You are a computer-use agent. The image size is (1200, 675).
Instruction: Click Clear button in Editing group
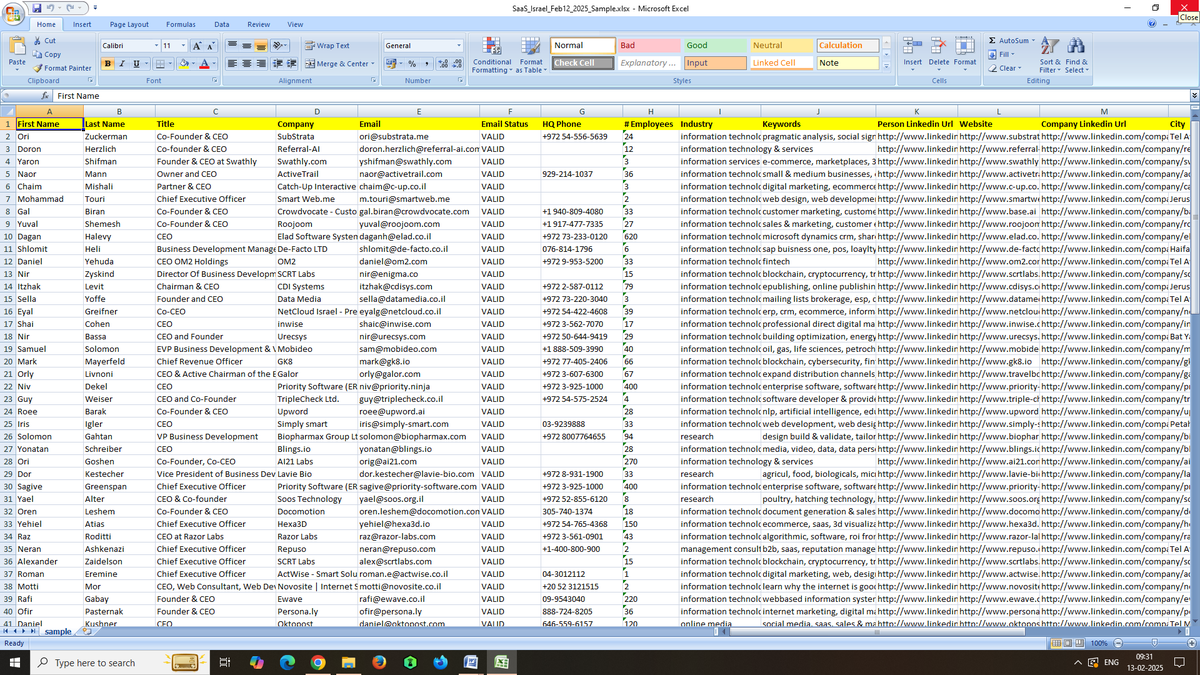point(1005,67)
